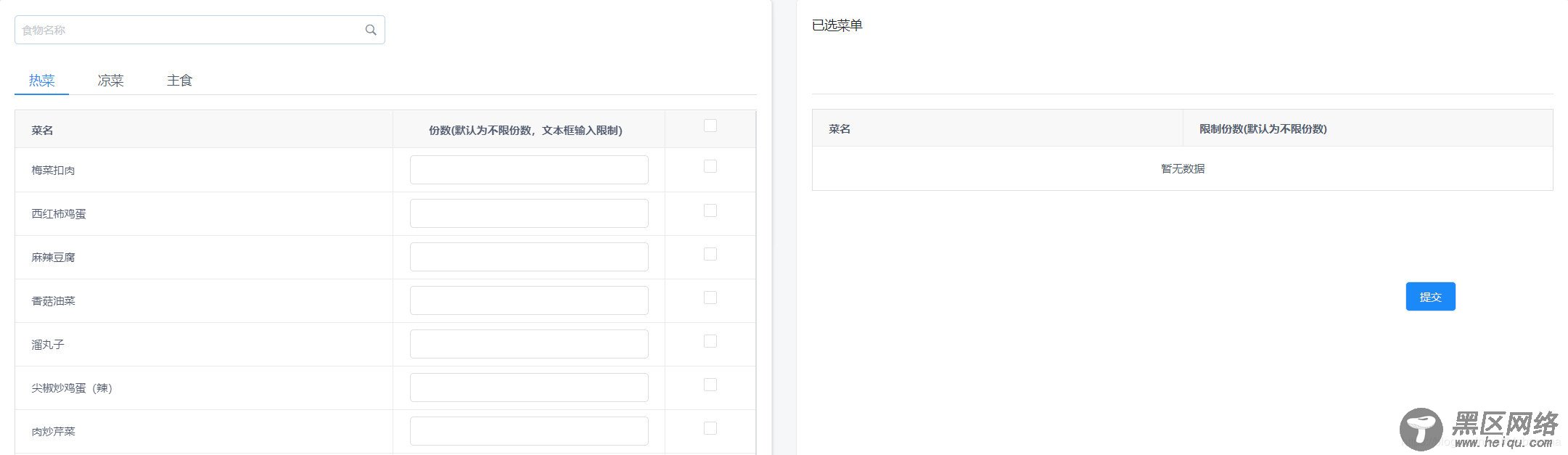The image size is (1568, 455).
Task: Check the box for 尖椒炒鸡蛋（辣）
Action: pos(710,385)
